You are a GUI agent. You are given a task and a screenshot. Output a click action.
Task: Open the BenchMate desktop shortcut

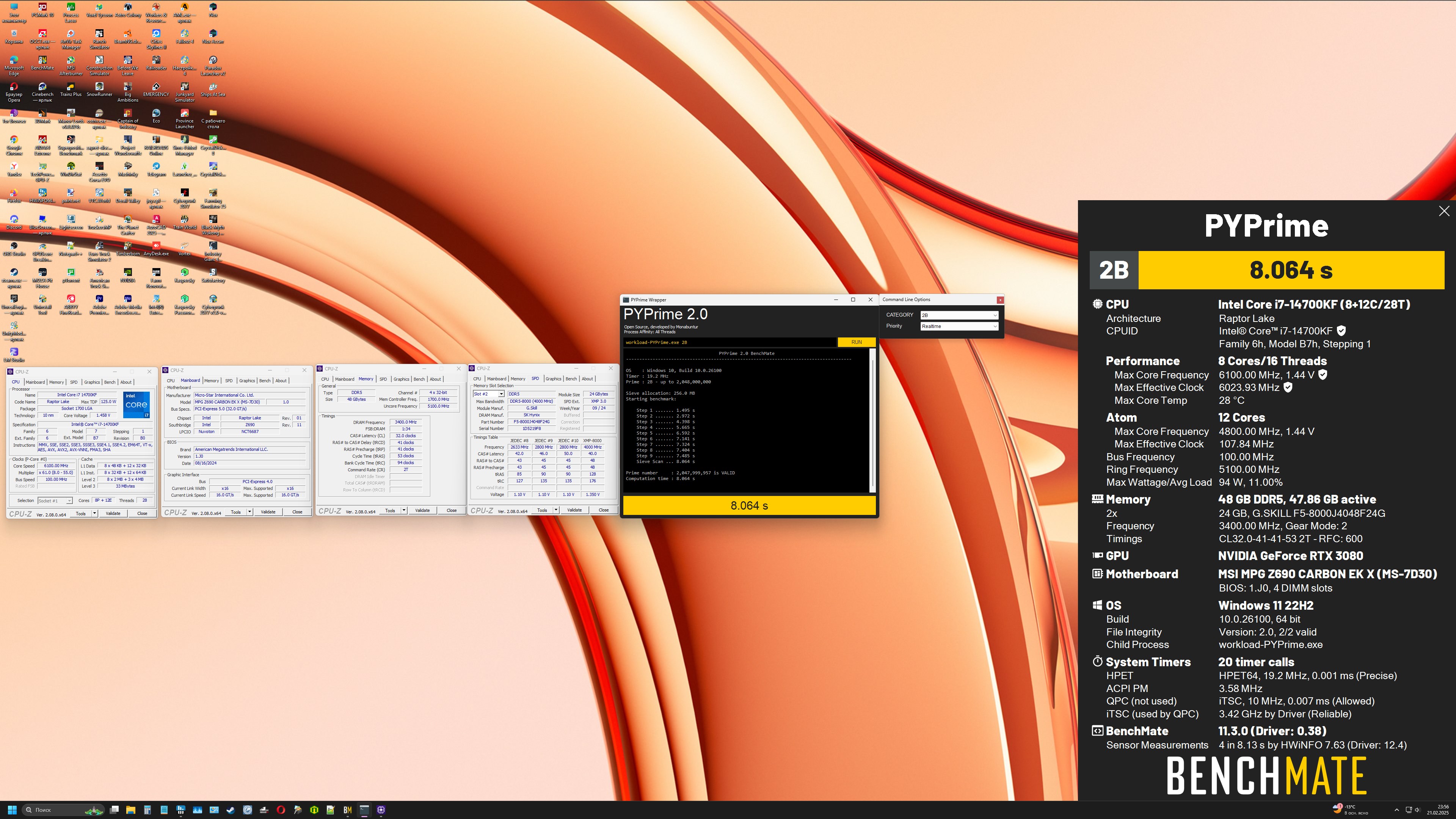(42, 63)
